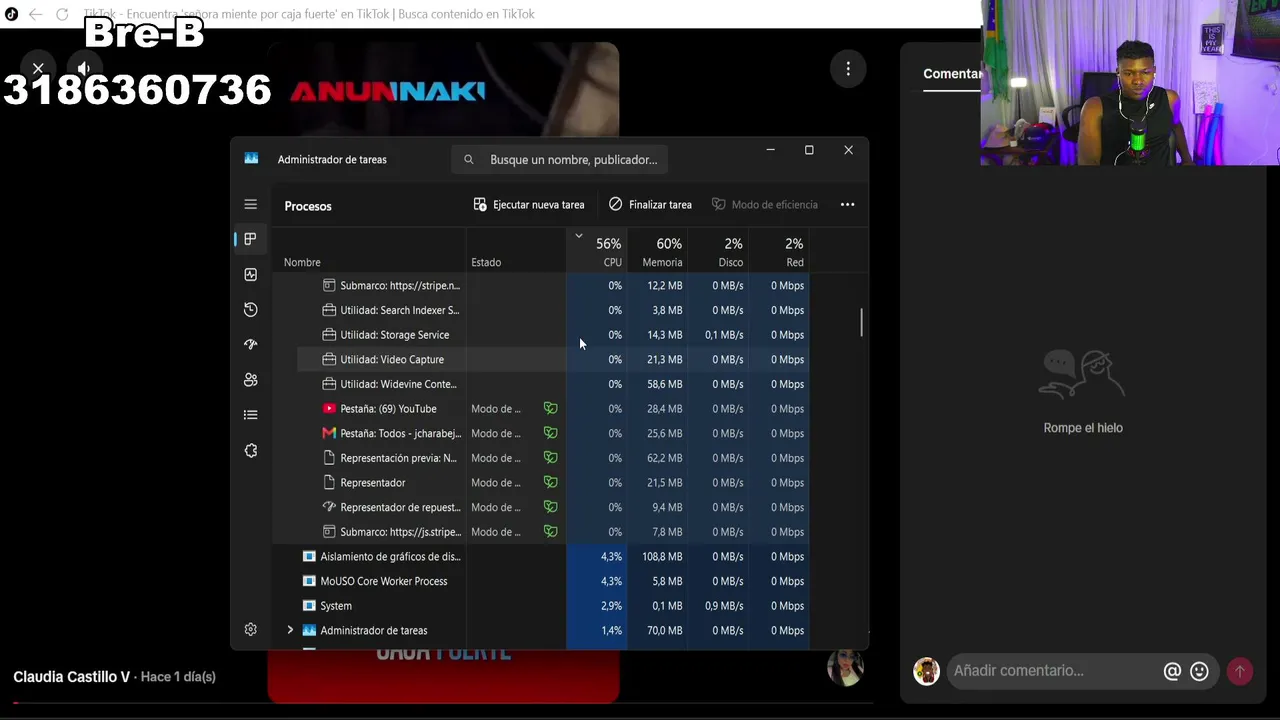
Task: Click the Administrador de tareas process icon
Action: [x=309, y=630]
